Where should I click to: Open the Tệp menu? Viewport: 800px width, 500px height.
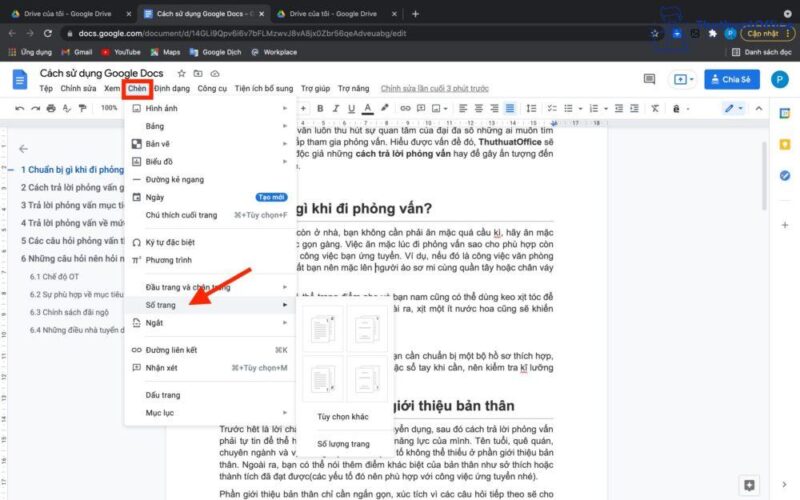coord(46,88)
